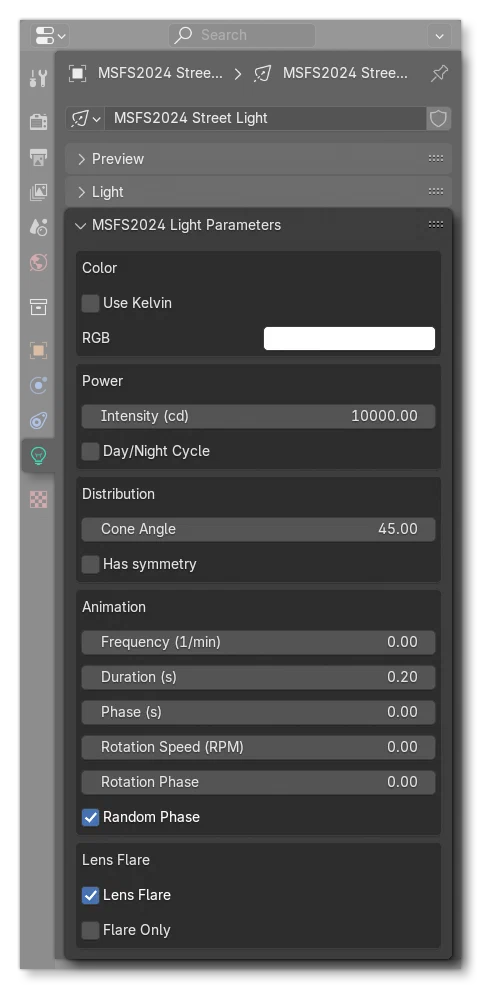Open the Scene properties tab
This screenshot has height=989, width=481.
(38, 227)
